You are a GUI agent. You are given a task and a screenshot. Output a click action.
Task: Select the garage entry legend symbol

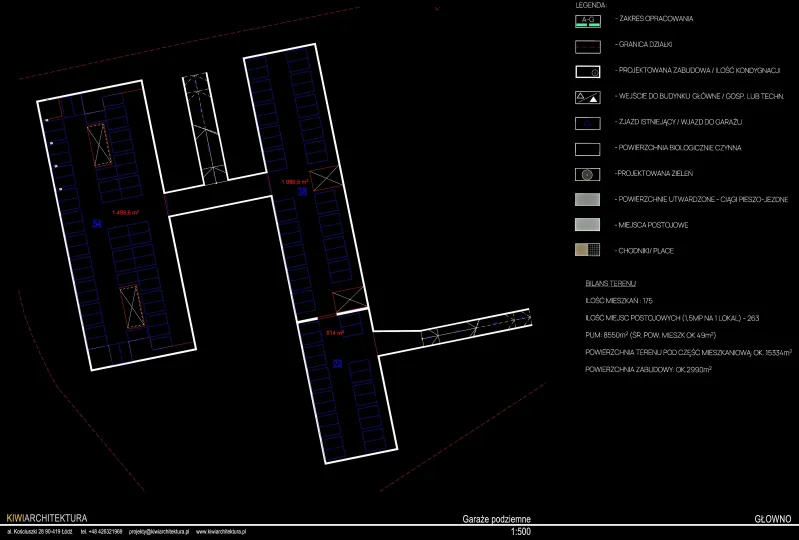coord(587,123)
